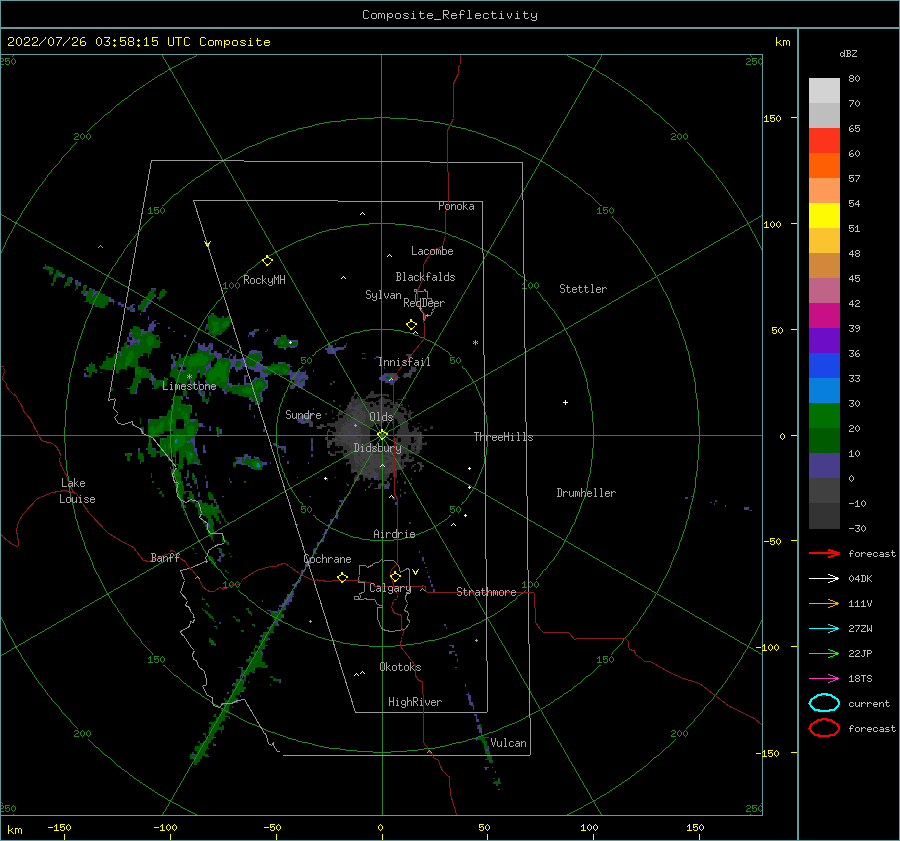Click the Calgary city label

click(390, 588)
